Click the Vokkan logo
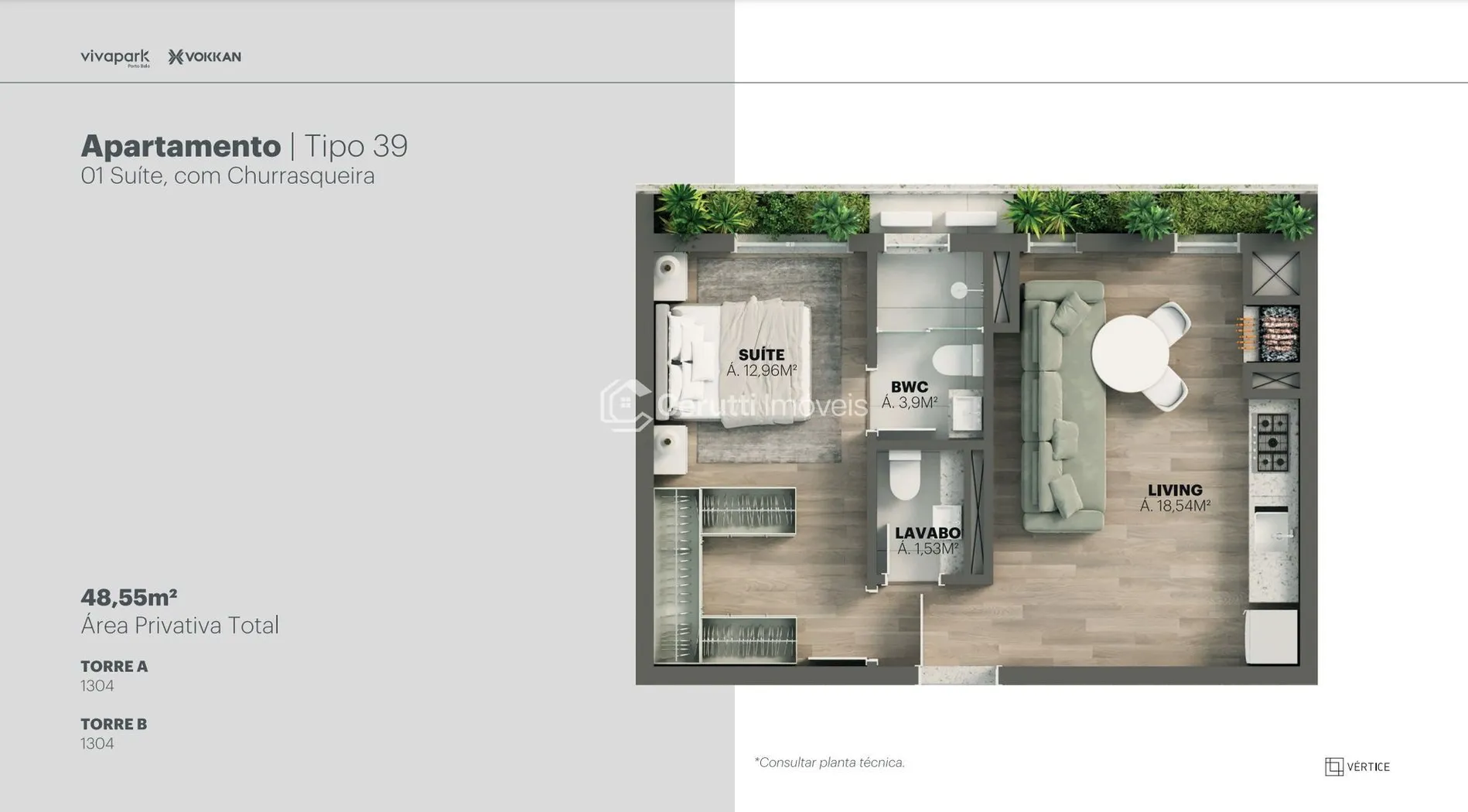The width and height of the screenshot is (1468, 812). (x=205, y=57)
